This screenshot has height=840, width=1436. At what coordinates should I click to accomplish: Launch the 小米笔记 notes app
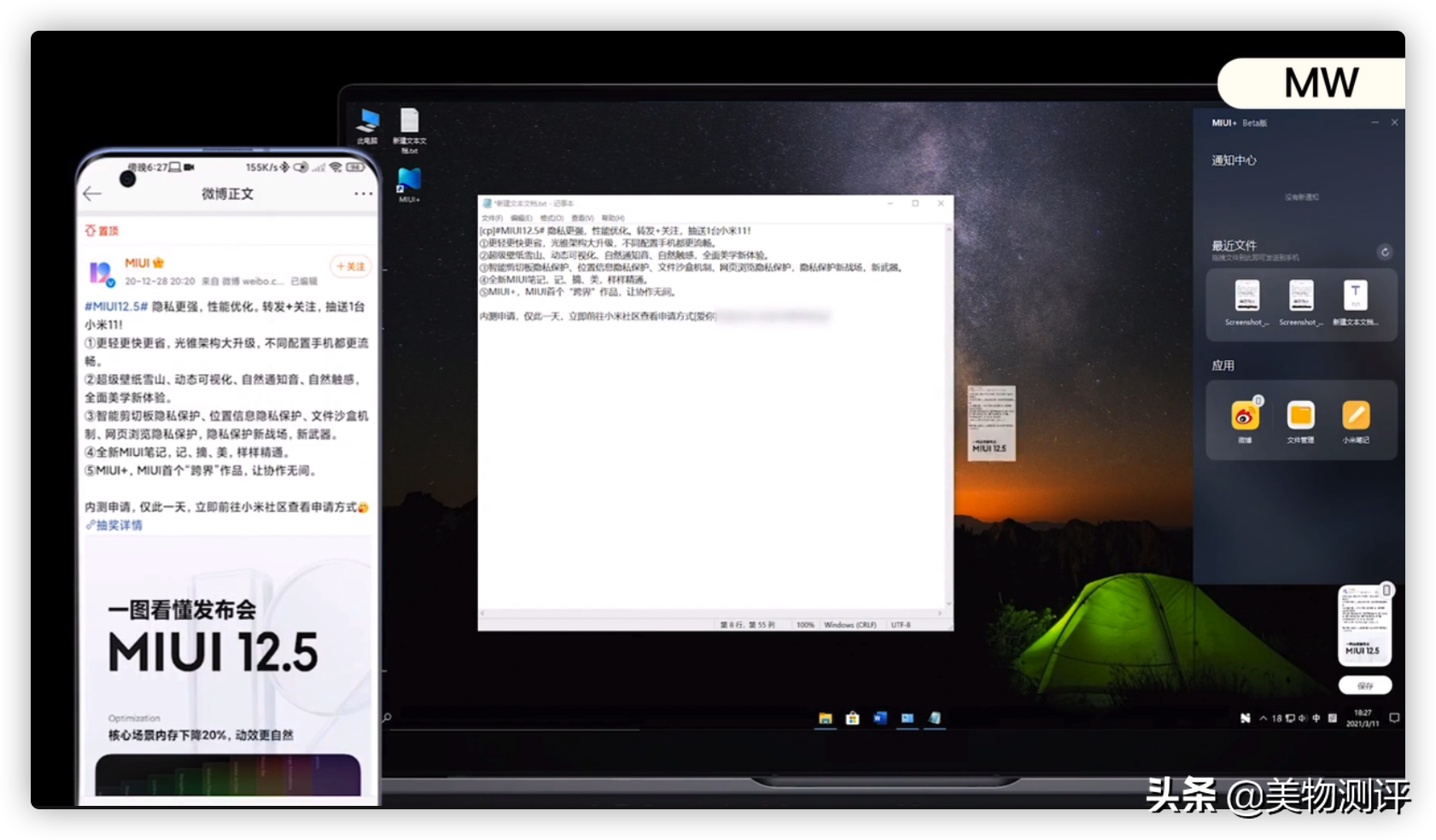pos(1356,420)
